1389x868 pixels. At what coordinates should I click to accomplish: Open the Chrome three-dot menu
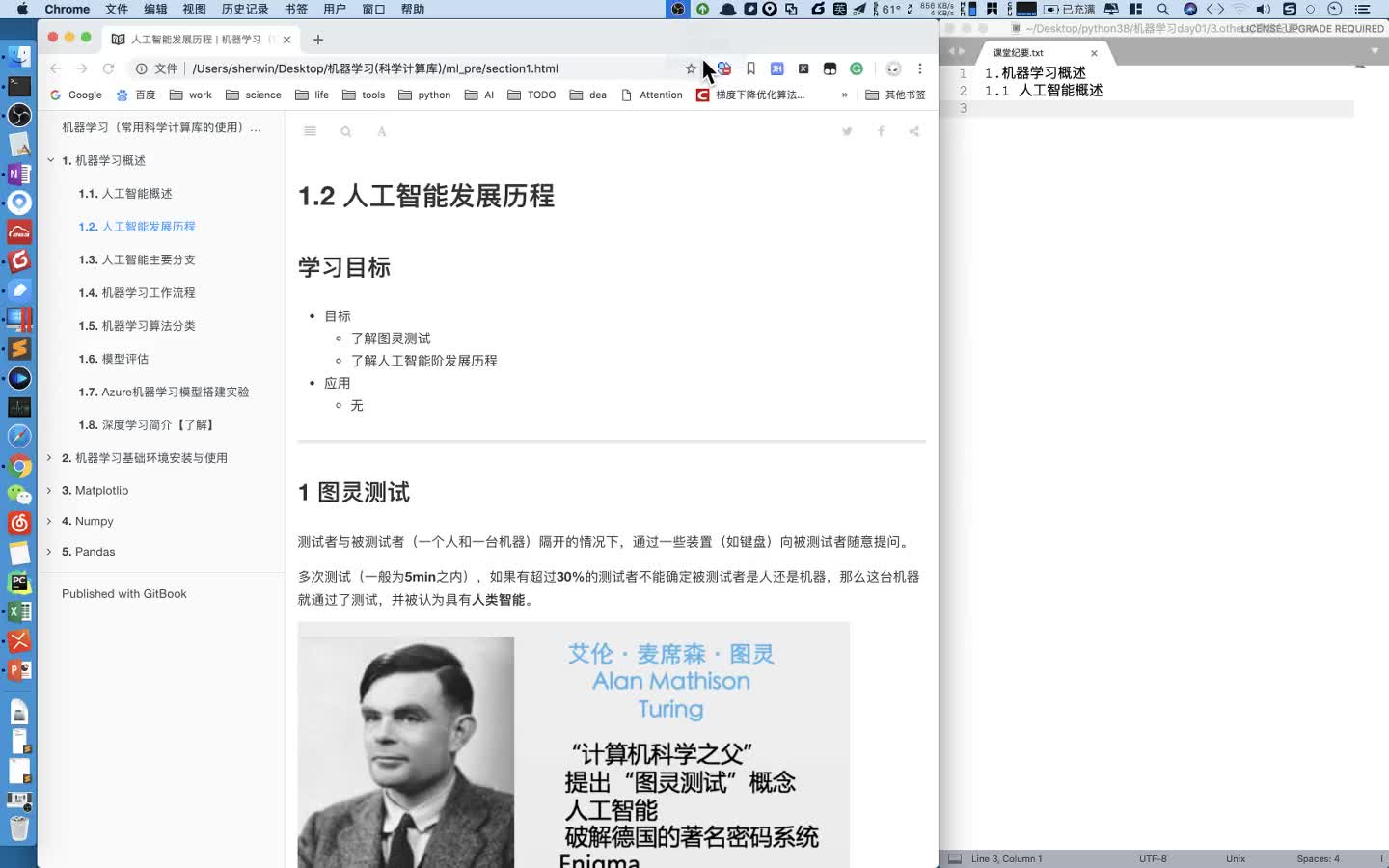coord(920,68)
